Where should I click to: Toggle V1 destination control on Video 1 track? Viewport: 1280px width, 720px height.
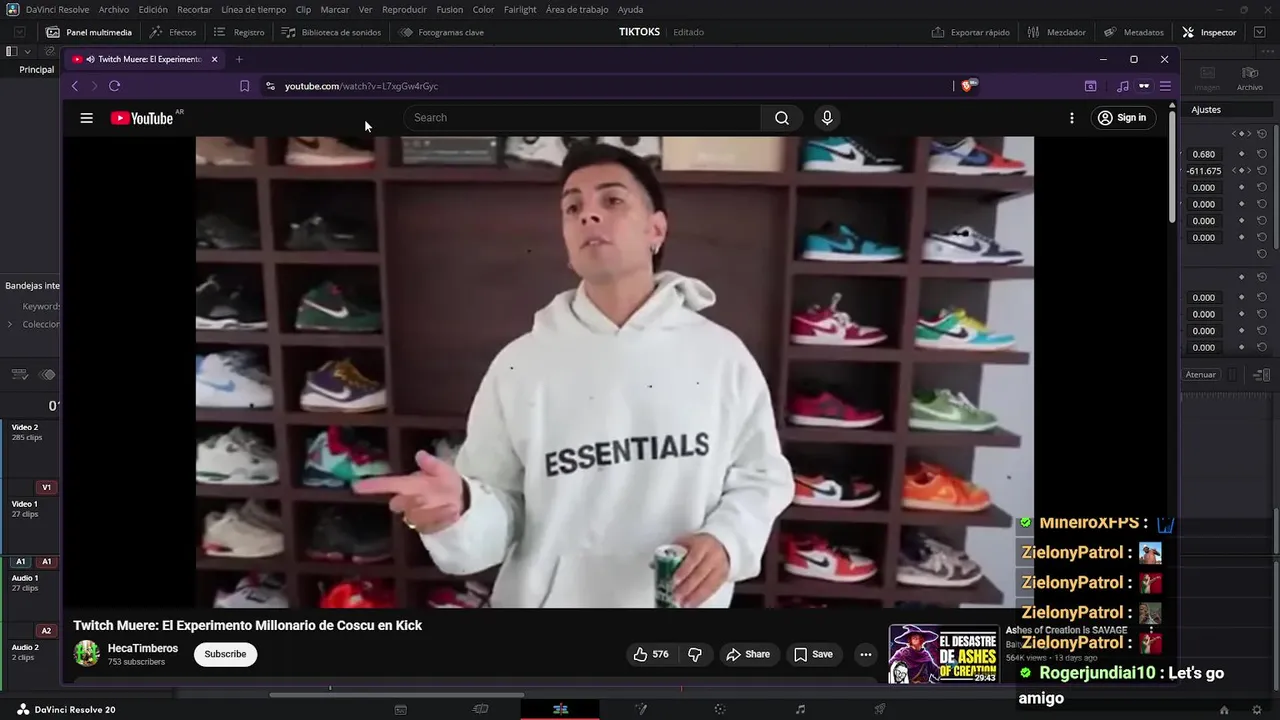click(46, 488)
